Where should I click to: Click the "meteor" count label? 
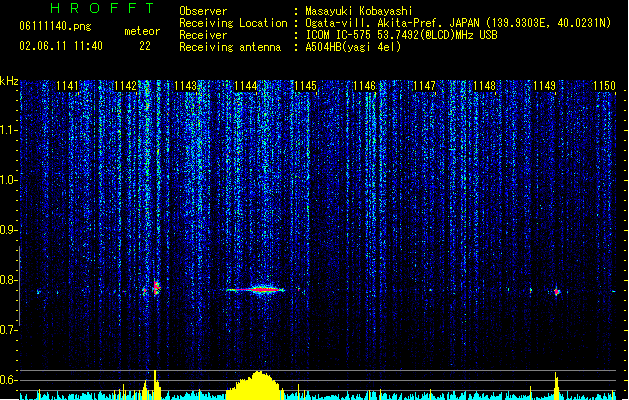142,31
